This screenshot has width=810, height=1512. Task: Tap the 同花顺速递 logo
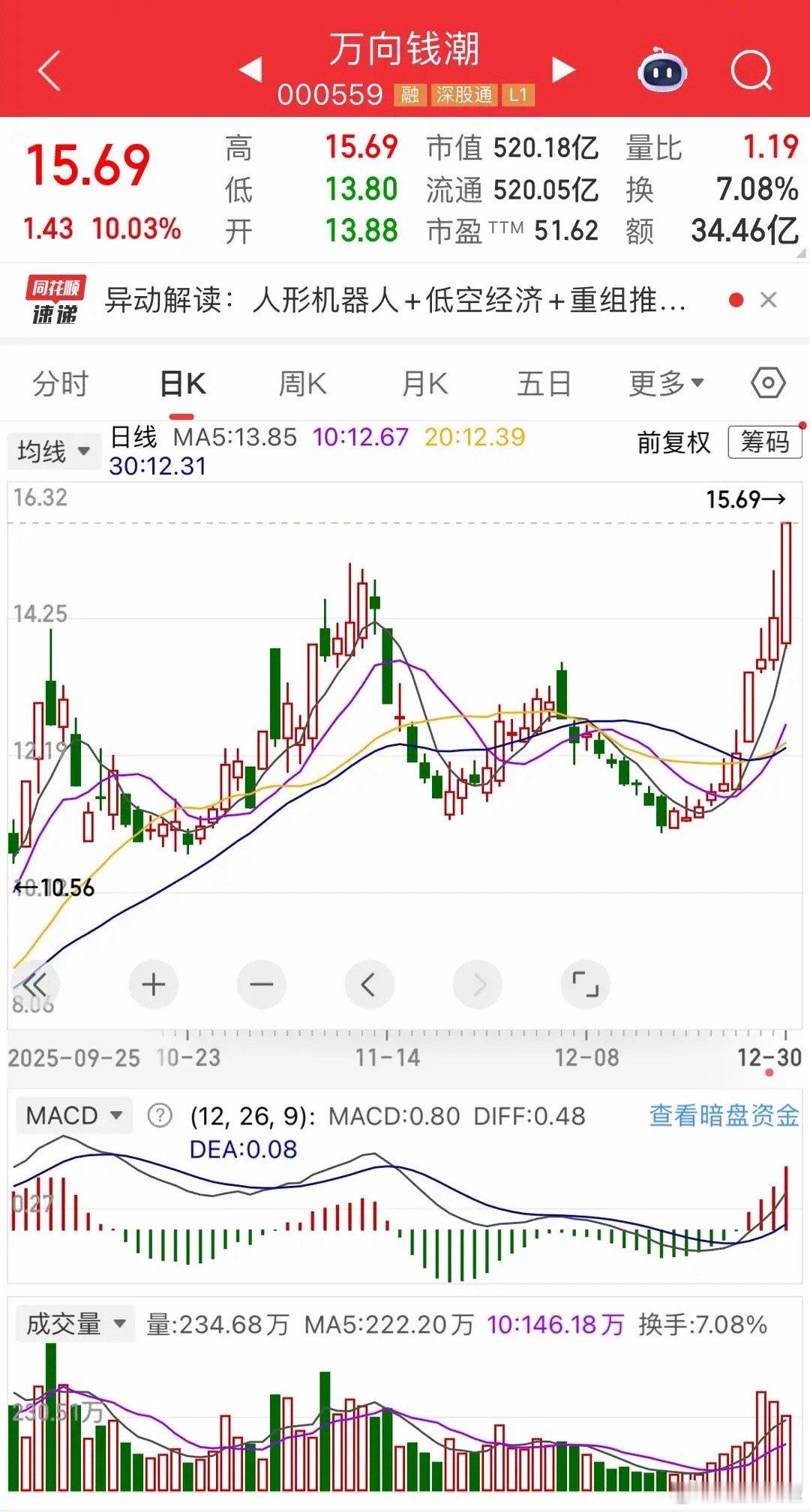click(x=55, y=300)
